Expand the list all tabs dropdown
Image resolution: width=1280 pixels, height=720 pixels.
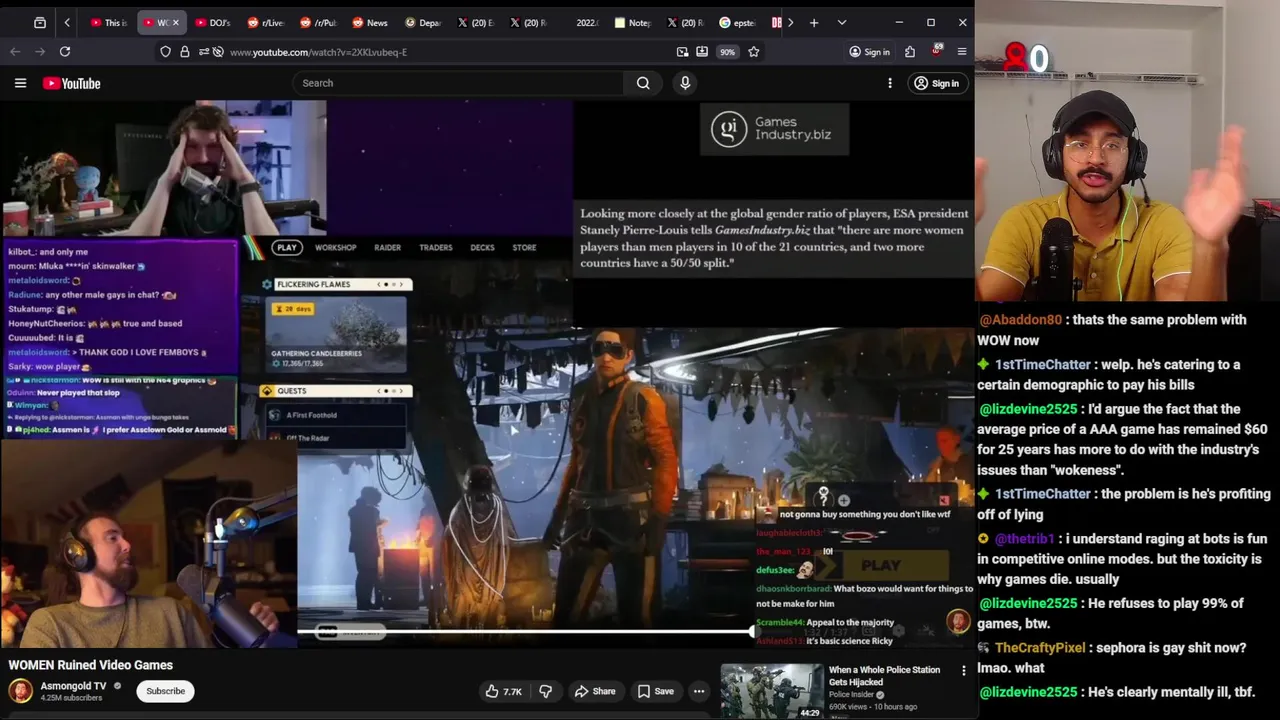841,22
